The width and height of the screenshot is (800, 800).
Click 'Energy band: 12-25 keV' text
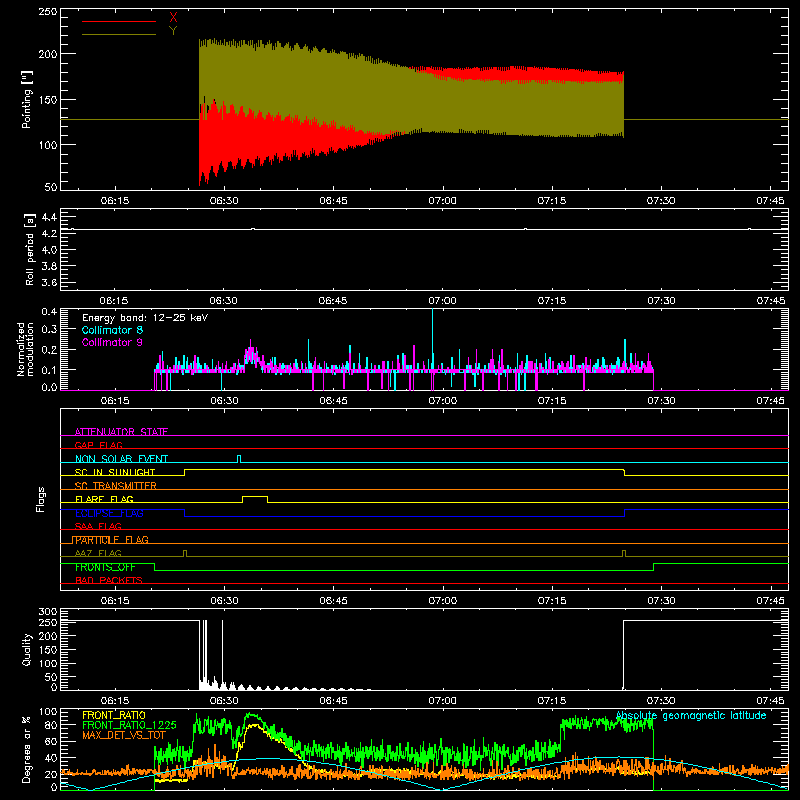pos(145,318)
